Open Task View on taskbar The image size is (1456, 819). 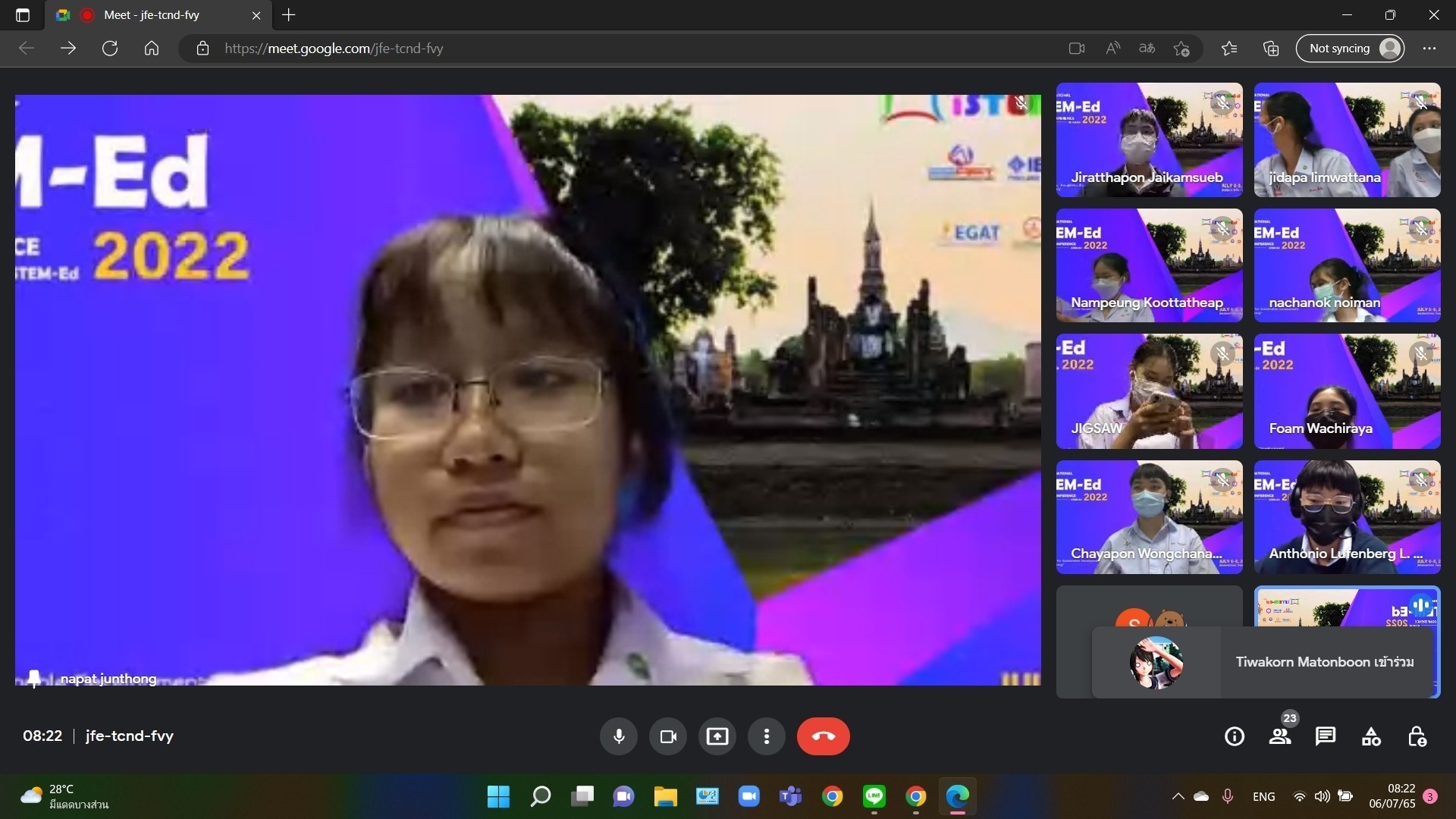click(582, 796)
